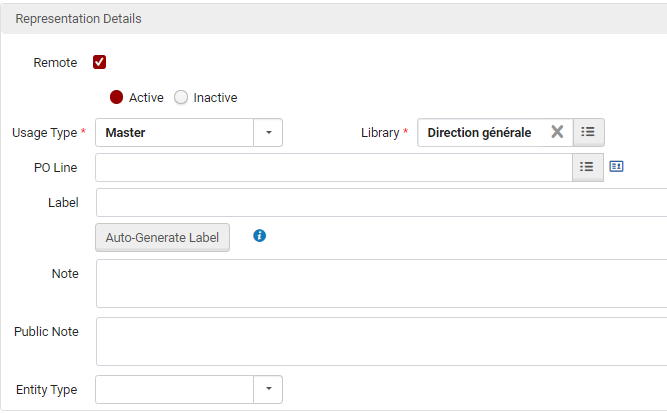This screenshot has width=667, height=413.
Task: Click inside the Label text field
Action: (x=382, y=202)
